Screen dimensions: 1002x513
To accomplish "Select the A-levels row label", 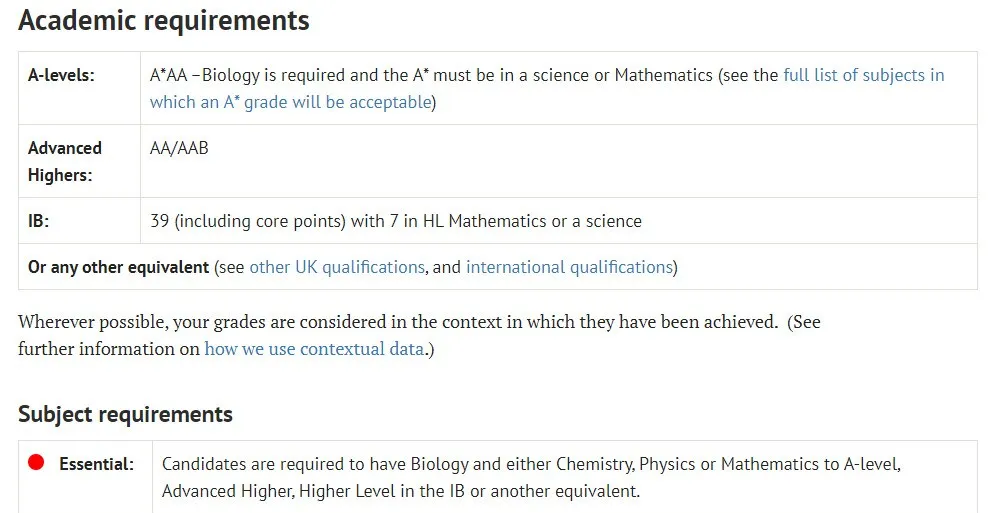I will pyautogui.click(x=61, y=75).
